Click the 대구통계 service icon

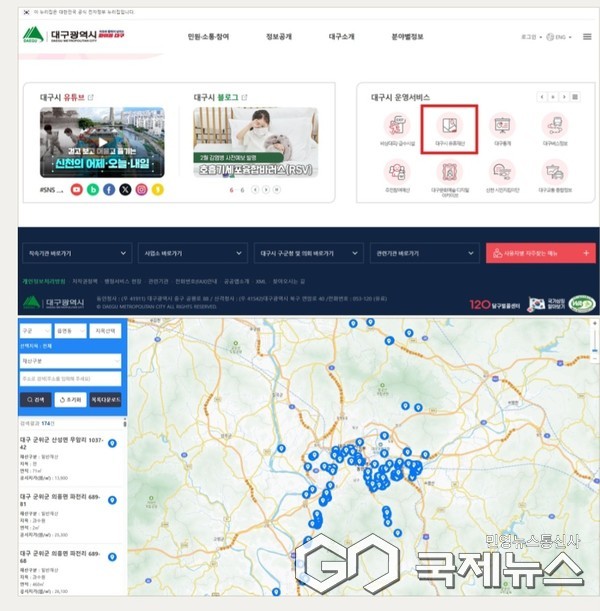(502, 127)
